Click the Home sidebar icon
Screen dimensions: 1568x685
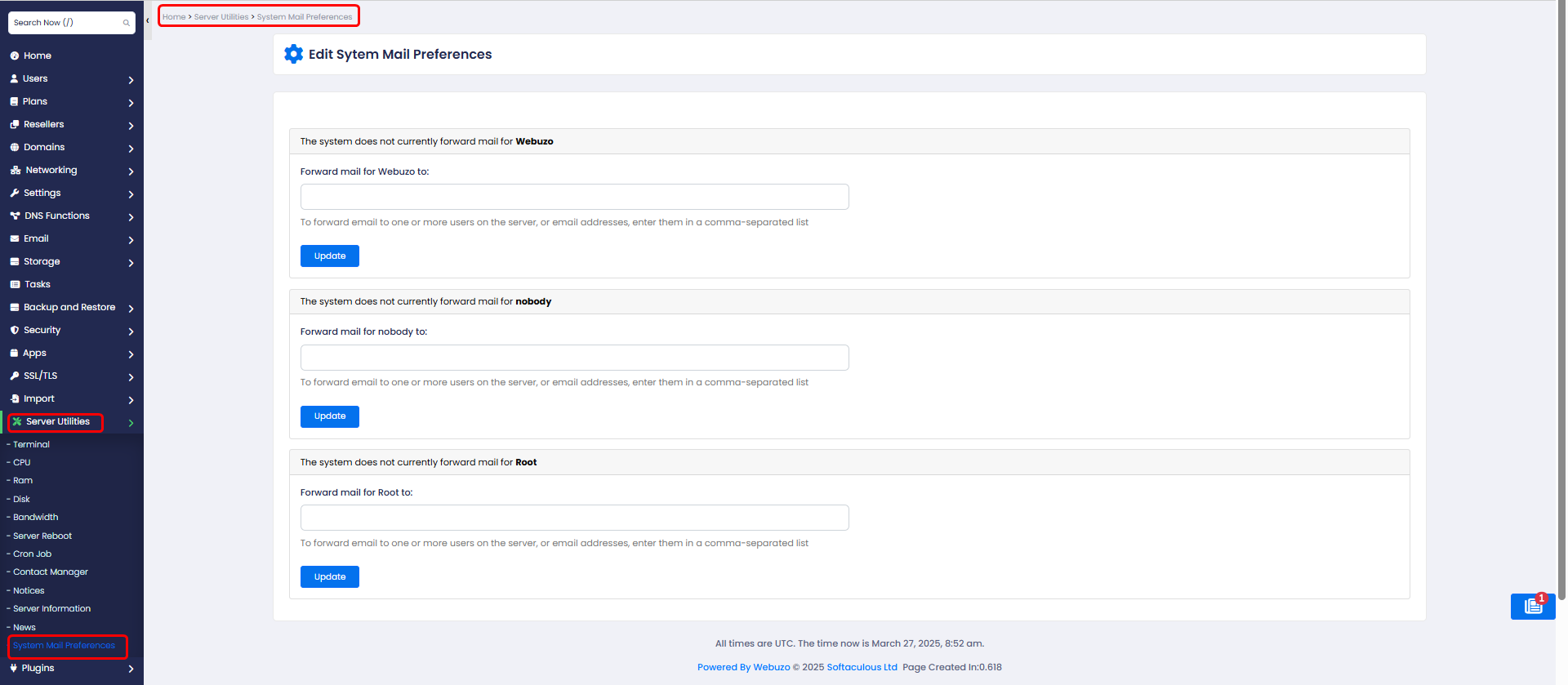coord(15,56)
